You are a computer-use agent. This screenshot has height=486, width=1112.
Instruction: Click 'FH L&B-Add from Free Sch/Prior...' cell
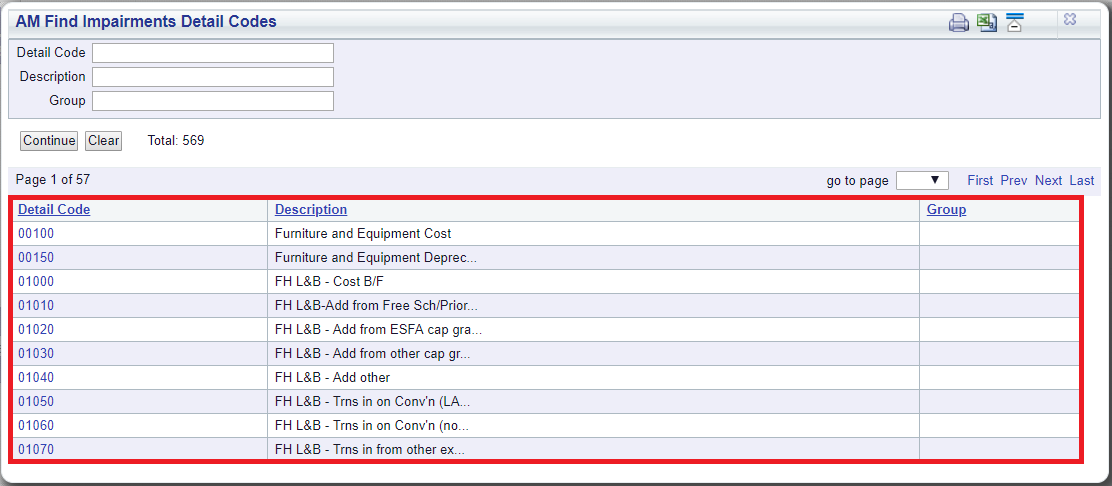[593, 306]
